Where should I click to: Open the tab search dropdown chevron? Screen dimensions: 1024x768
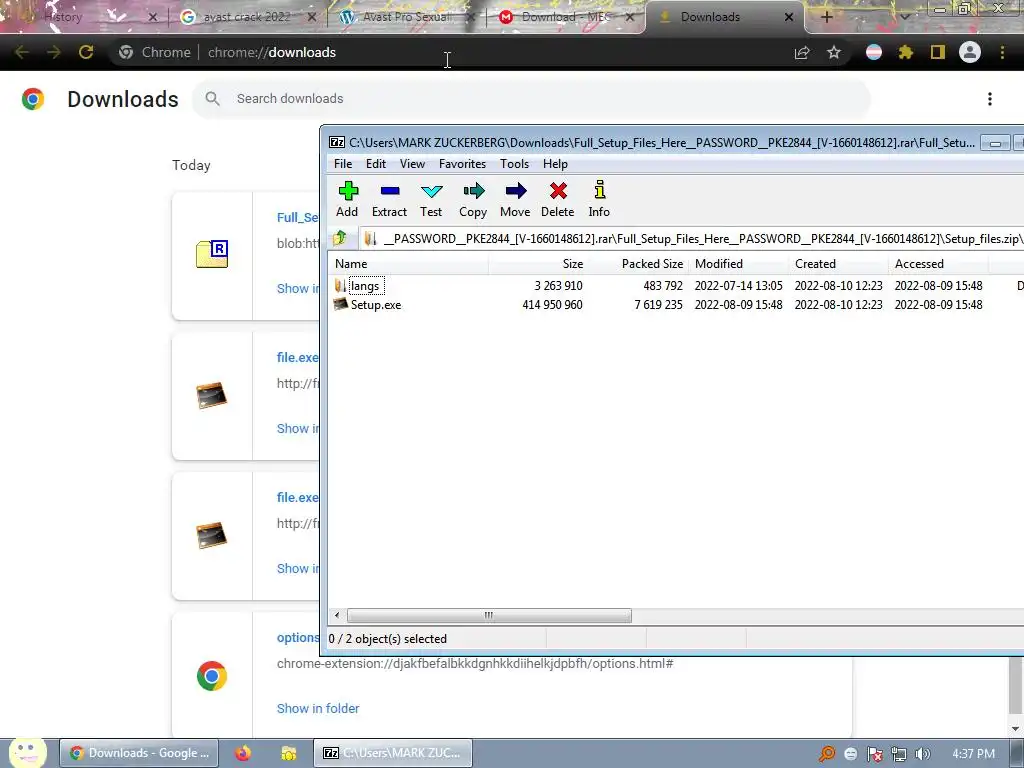[904, 18]
